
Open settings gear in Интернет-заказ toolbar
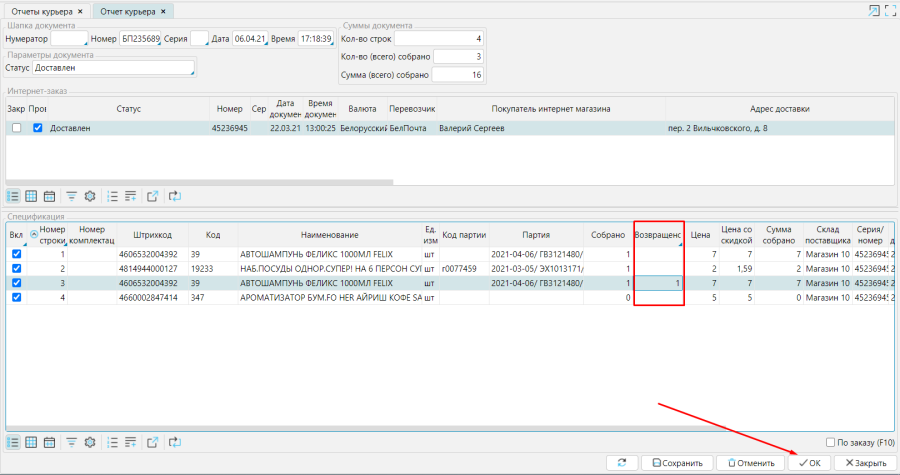point(90,196)
